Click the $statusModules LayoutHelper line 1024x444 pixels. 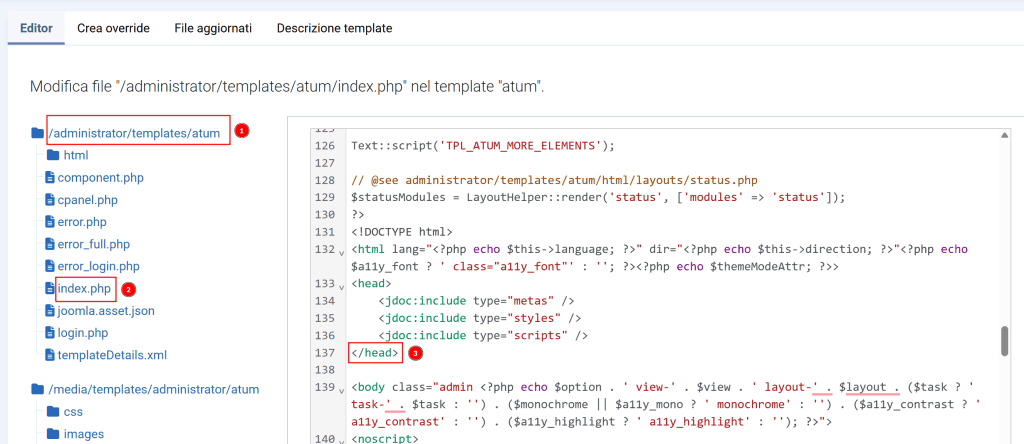598,197
